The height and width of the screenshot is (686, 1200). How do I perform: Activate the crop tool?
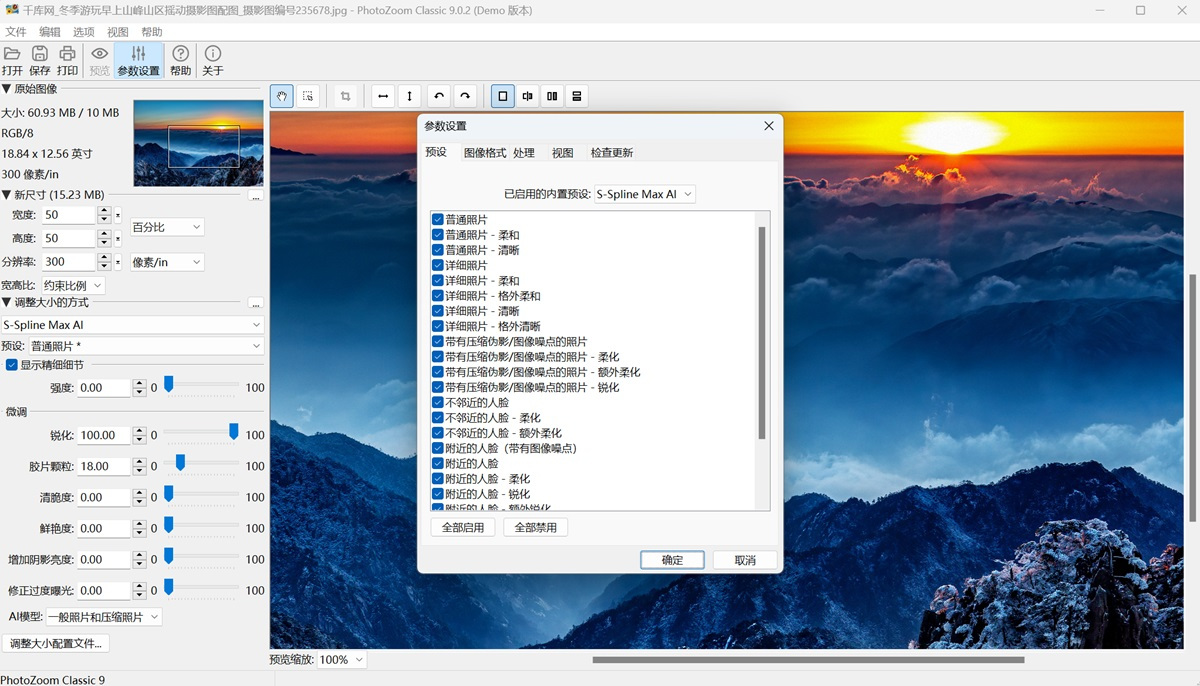click(x=345, y=95)
